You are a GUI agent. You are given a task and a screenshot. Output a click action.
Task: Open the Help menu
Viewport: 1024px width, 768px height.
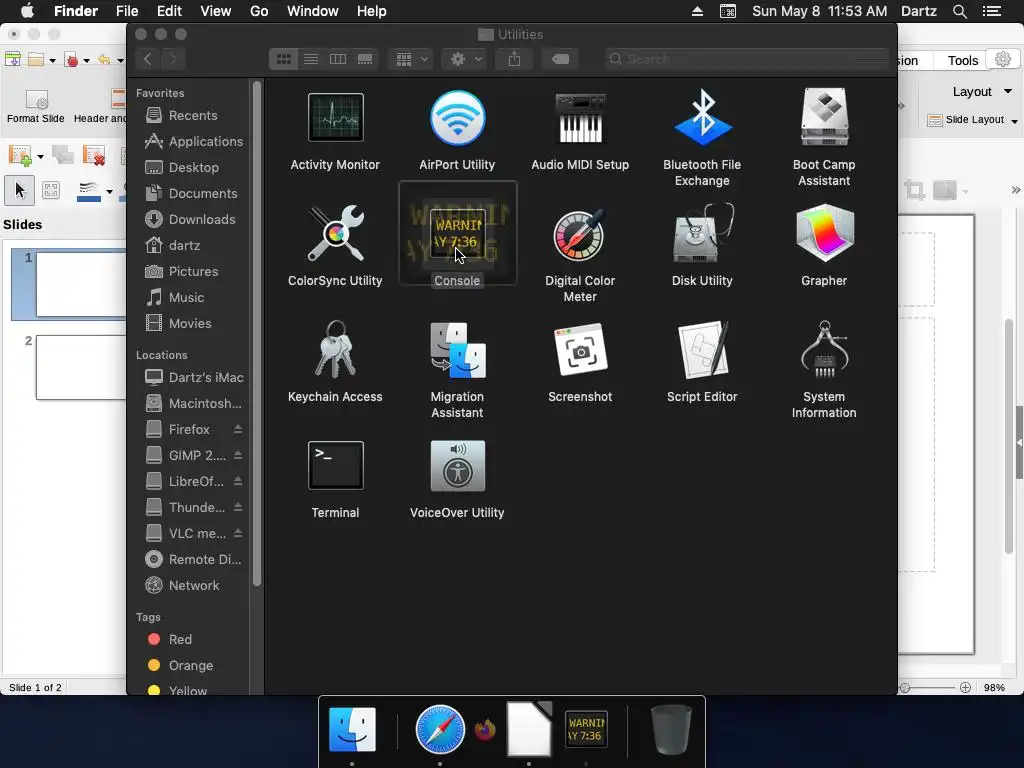(x=372, y=11)
